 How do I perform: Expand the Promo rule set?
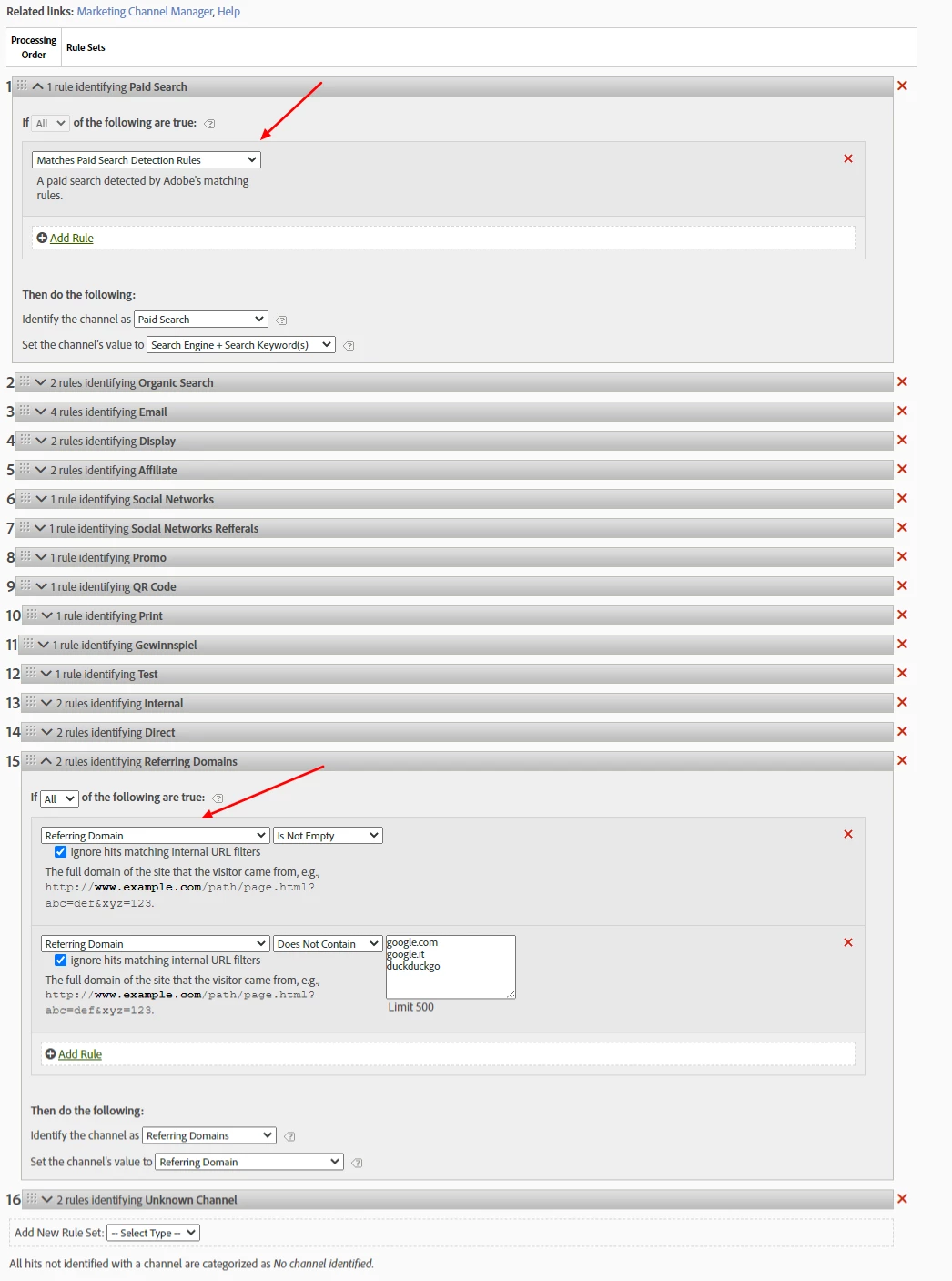[x=40, y=557]
